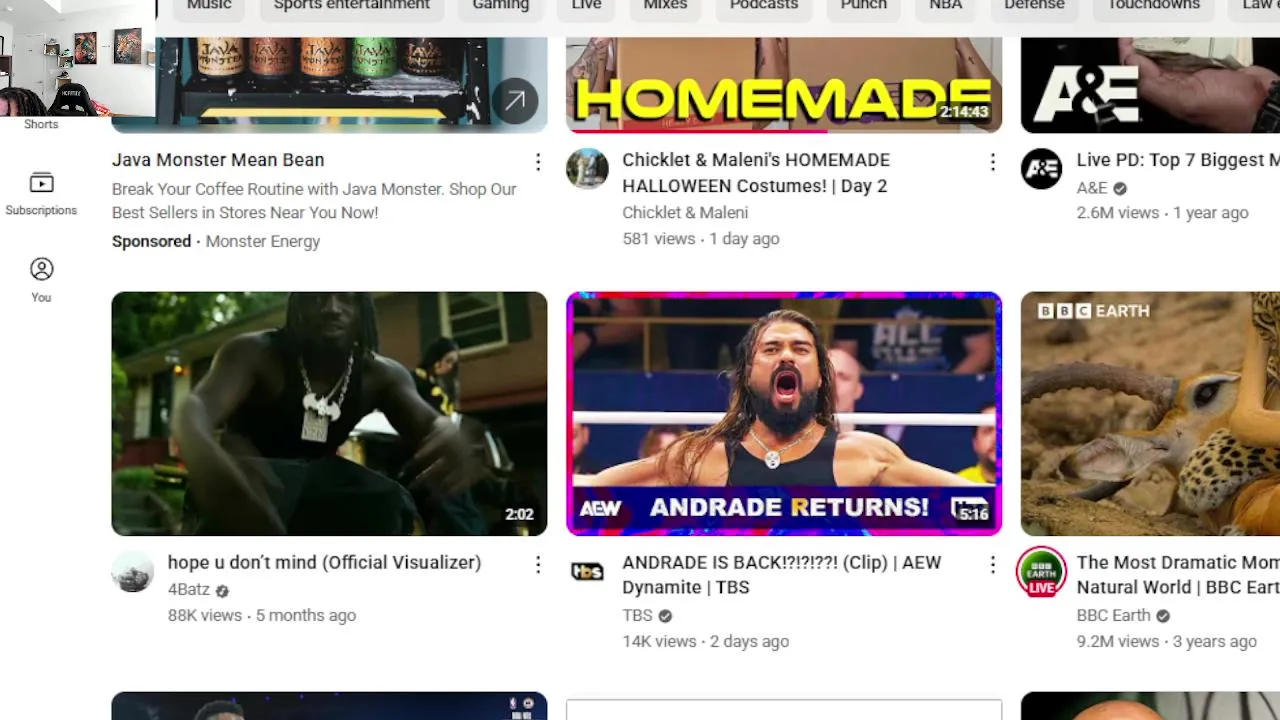Viewport: 1280px width, 720px height.
Task: Open Chicklet & Maleni's HOMEMADE HALLOWEEN Costumes title
Action: [x=756, y=173]
